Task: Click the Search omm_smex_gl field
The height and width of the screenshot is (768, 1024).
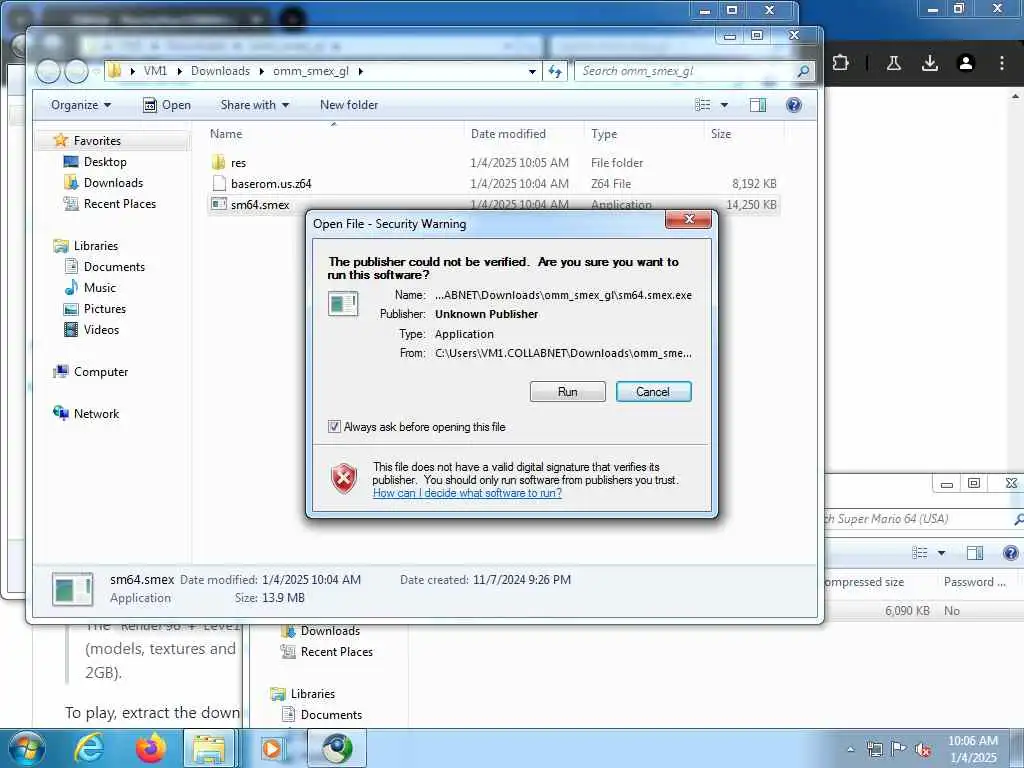Action: pos(686,71)
